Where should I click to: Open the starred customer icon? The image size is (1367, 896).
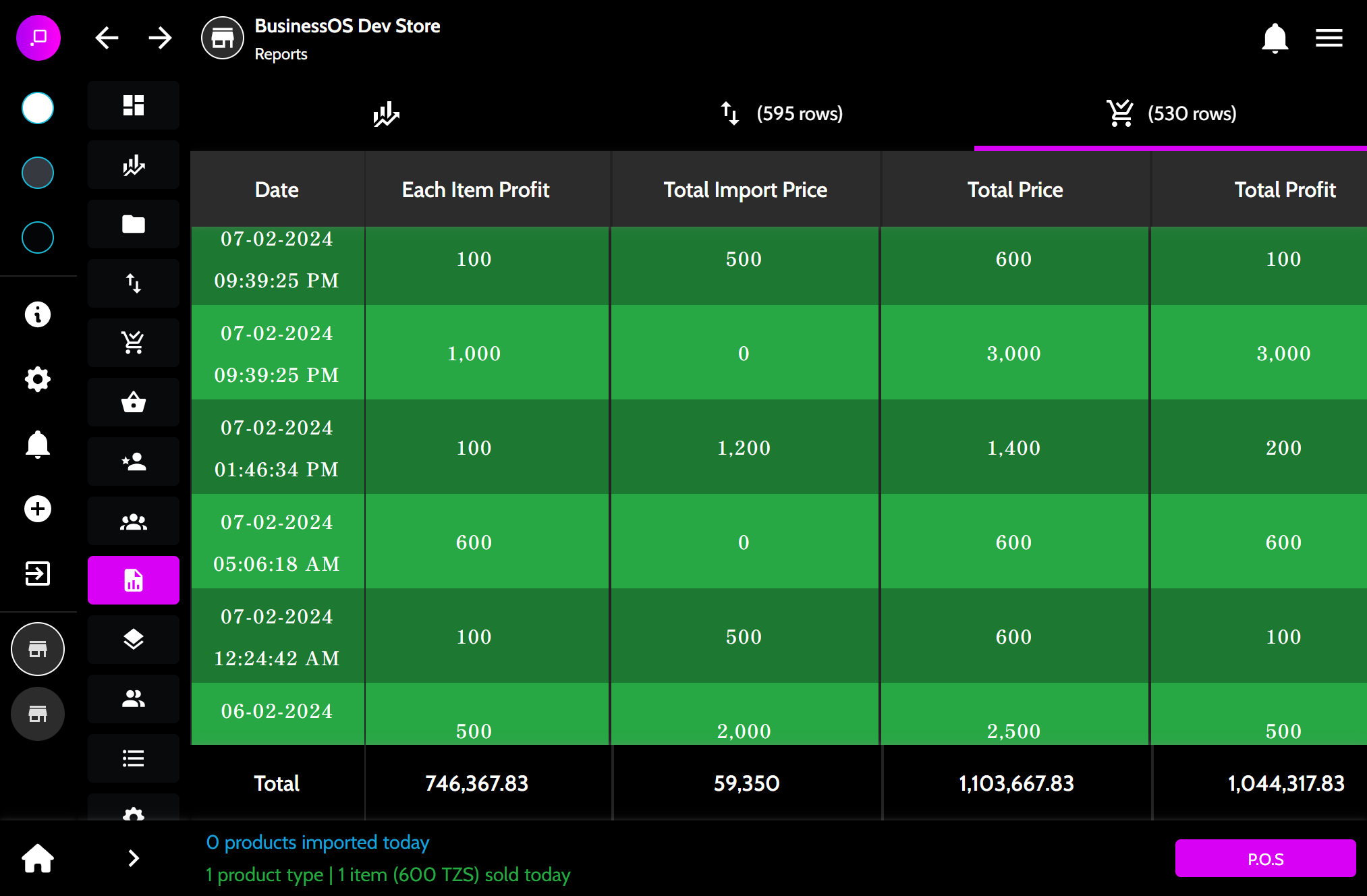pos(134,461)
